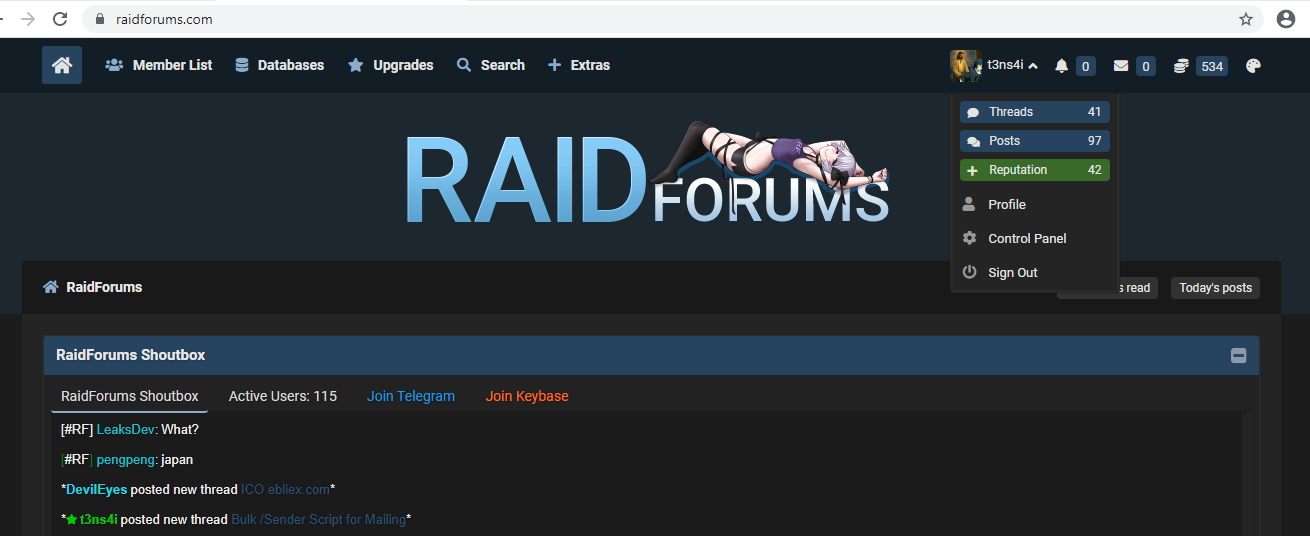This screenshot has height=536, width=1310.
Task: Show Today's posts
Action: tap(1215, 288)
